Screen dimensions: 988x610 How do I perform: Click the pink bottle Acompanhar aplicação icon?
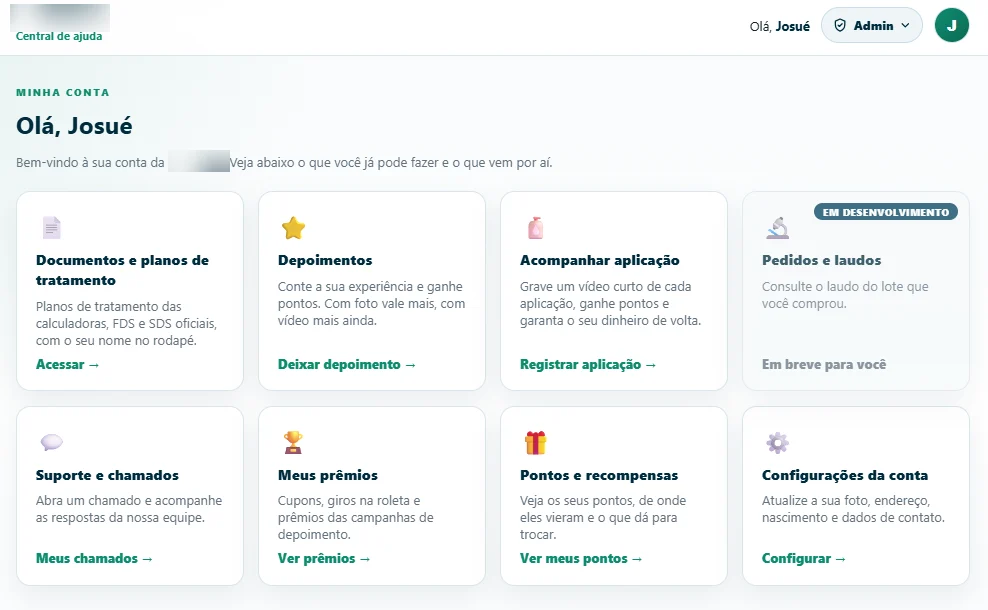pos(536,227)
